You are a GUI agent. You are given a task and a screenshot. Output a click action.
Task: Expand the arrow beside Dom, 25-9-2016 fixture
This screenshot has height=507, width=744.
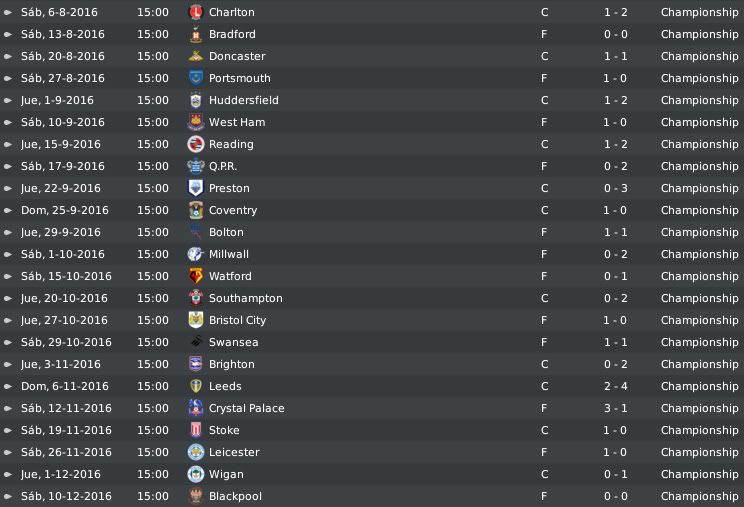coord(8,210)
